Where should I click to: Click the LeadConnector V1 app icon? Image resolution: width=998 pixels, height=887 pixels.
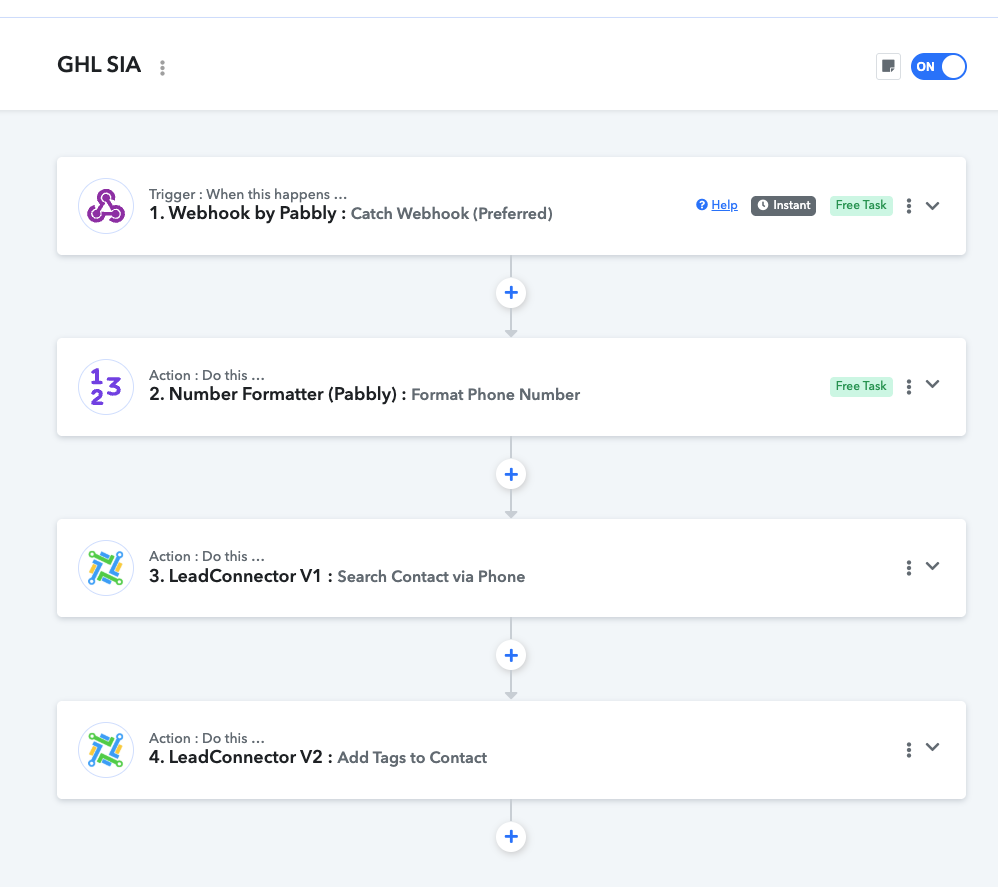click(x=106, y=568)
